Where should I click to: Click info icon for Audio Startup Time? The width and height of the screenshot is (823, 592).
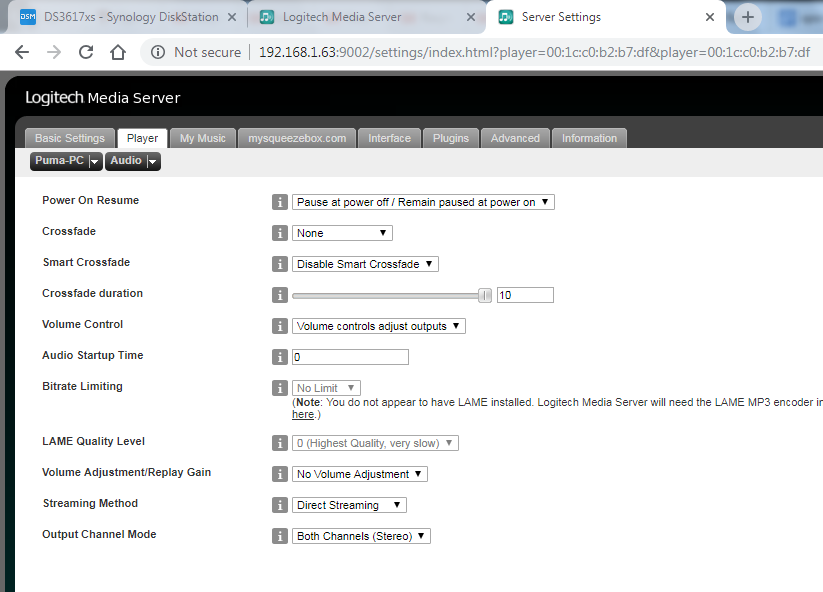pos(280,357)
